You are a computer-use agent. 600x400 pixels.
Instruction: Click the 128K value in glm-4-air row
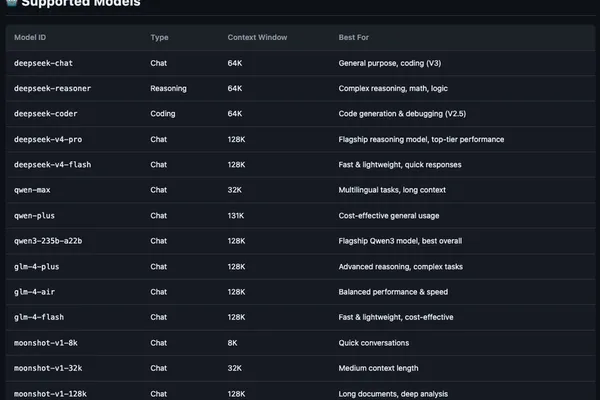point(236,292)
